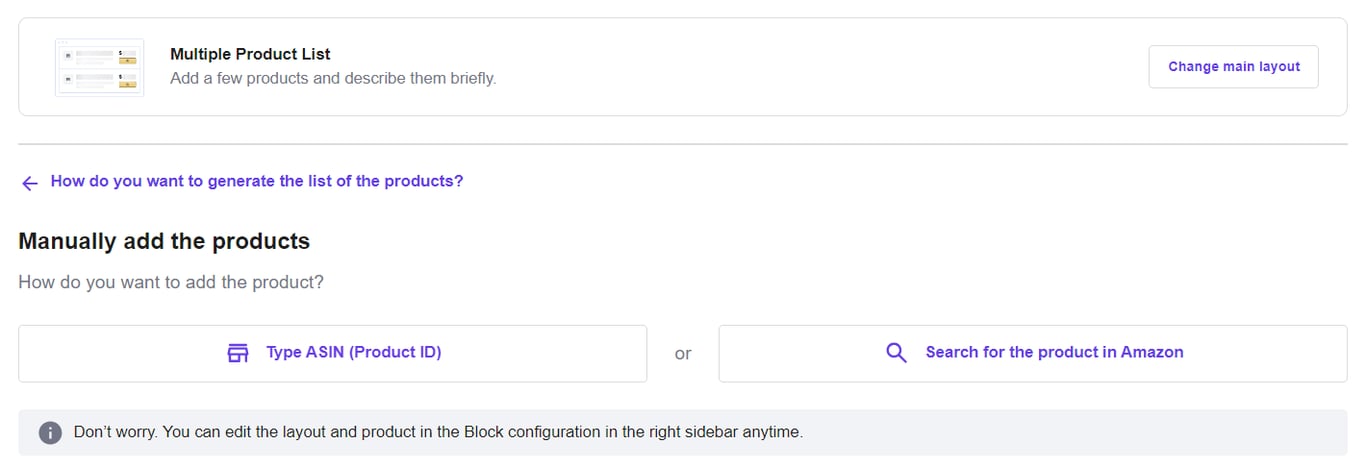Viewport: 1366px width, 468px height.
Task: Click the Manually add the products heading
Action: click(164, 241)
